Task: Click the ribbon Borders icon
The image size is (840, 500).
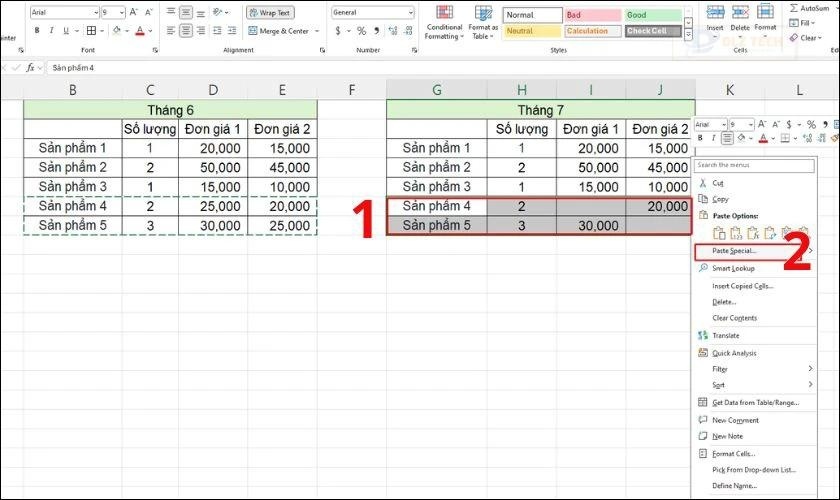Action: 92,31
